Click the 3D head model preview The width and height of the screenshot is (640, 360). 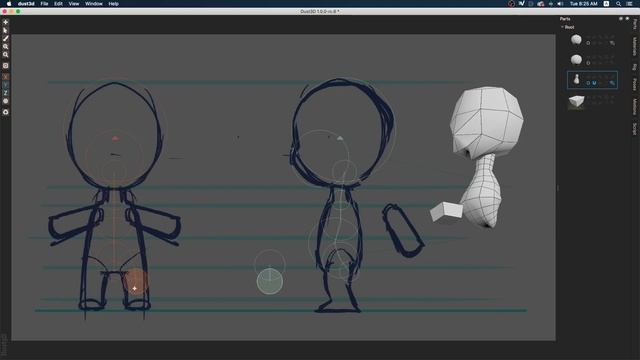tap(487, 122)
